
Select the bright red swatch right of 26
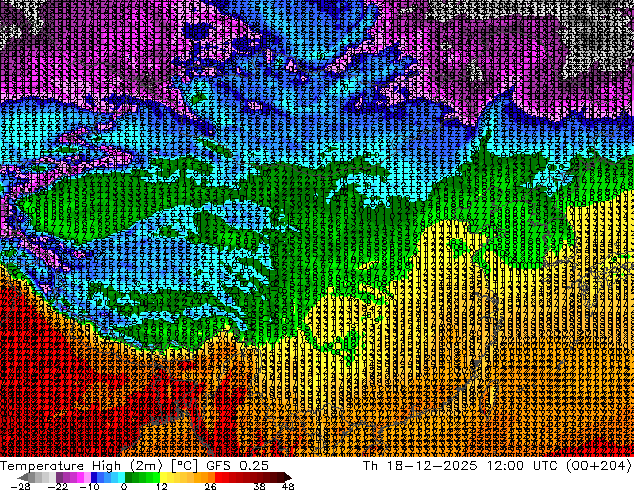218,477
